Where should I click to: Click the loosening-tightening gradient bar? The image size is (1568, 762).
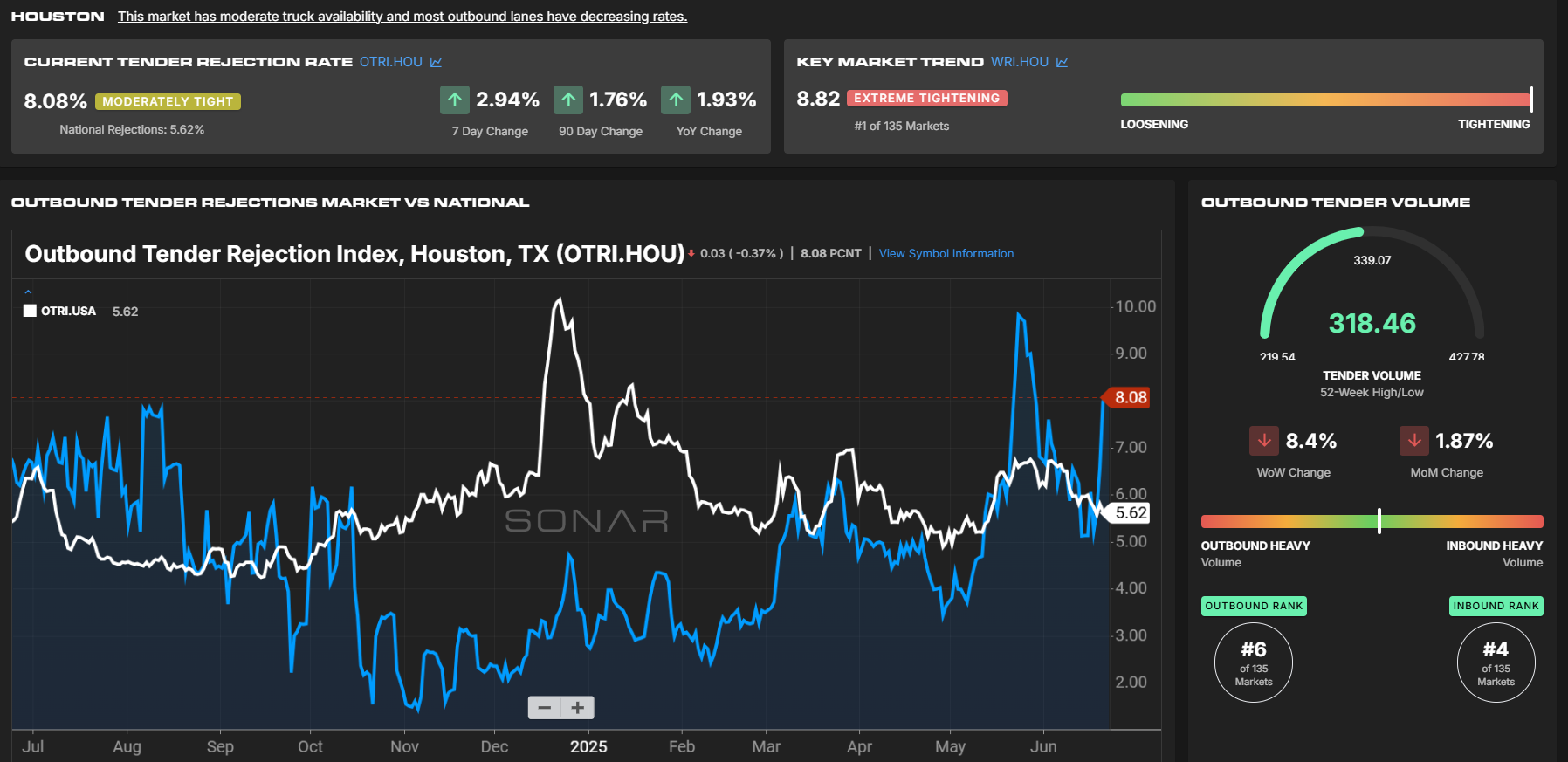1325,100
